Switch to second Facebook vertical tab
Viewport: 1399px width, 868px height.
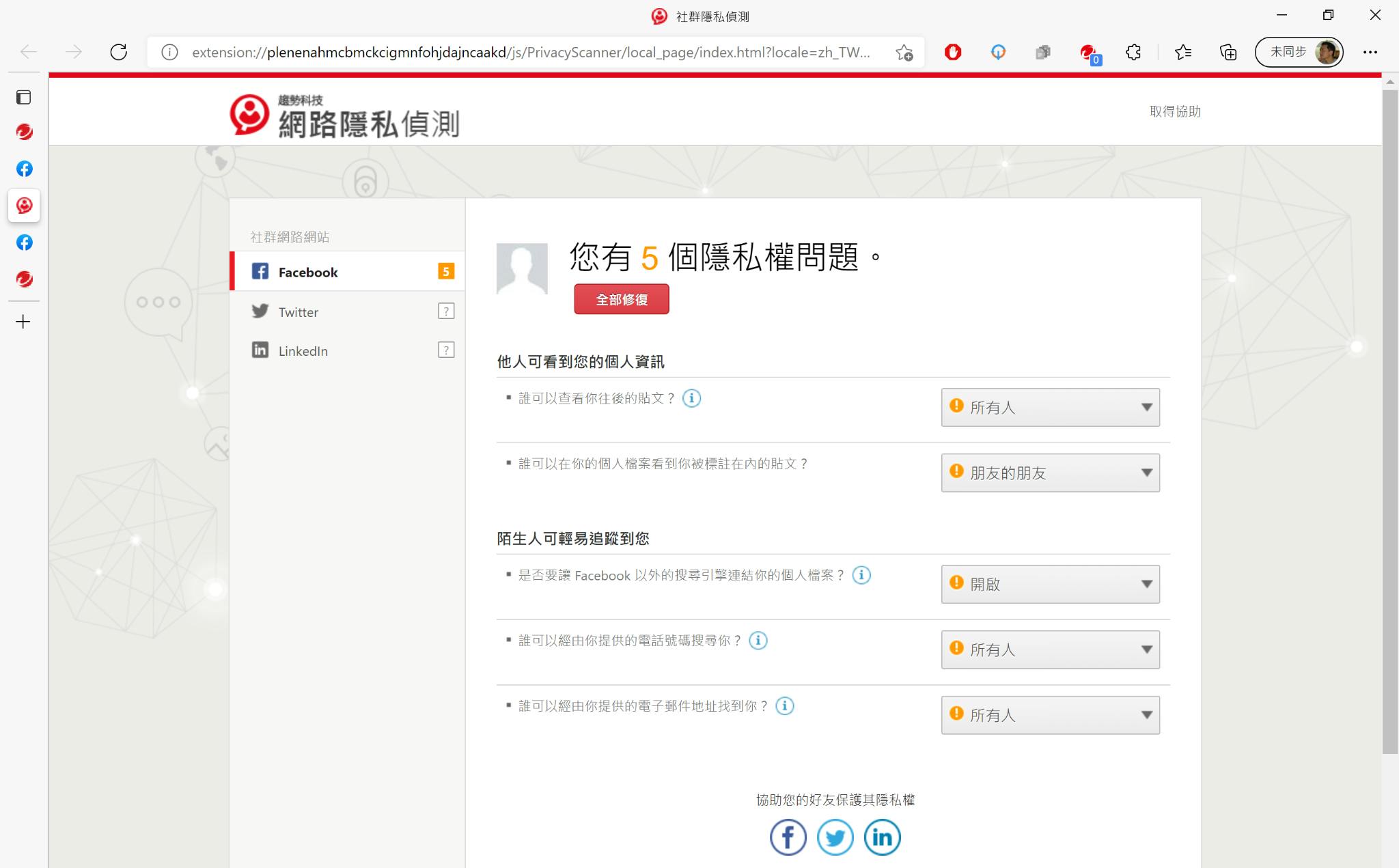click(25, 242)
